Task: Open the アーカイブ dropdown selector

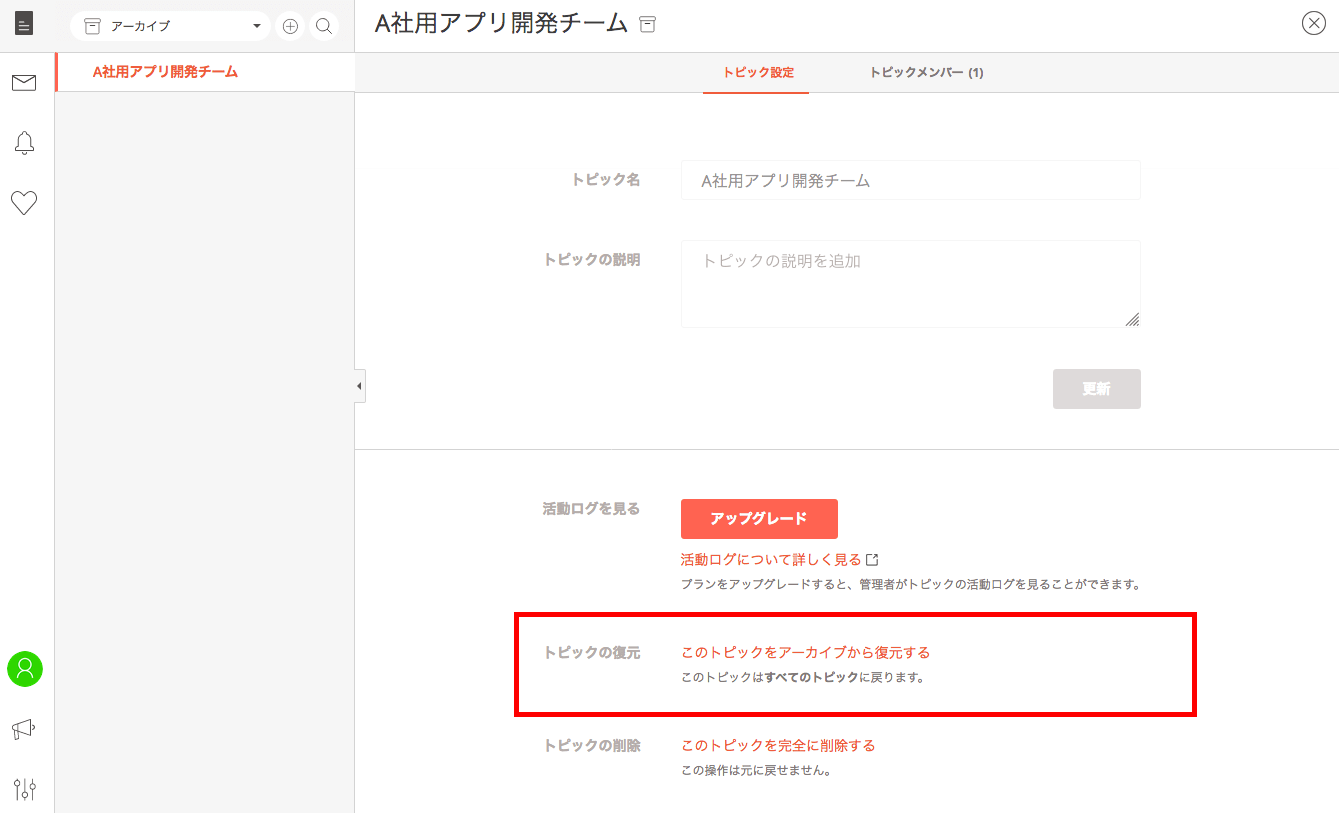Action: (170, 27)
